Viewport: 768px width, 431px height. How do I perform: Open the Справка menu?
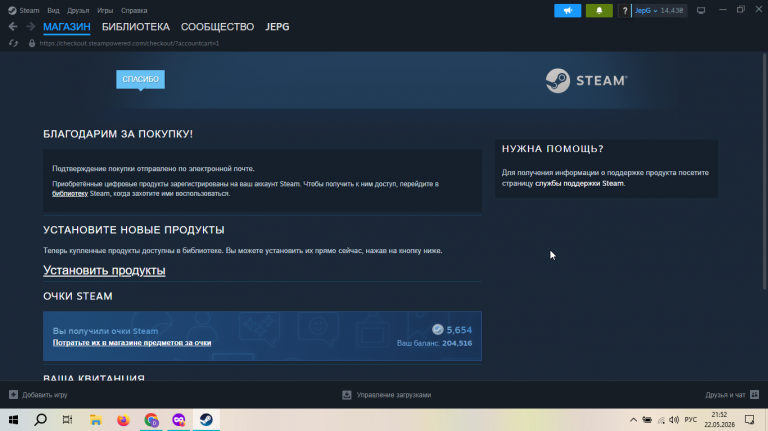point(134,10)
